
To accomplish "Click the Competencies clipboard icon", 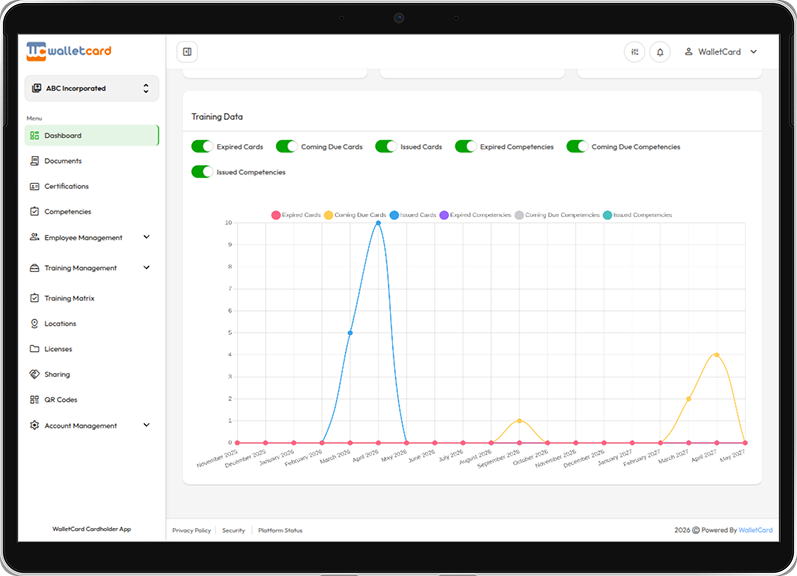I will [x=34, y=211].
